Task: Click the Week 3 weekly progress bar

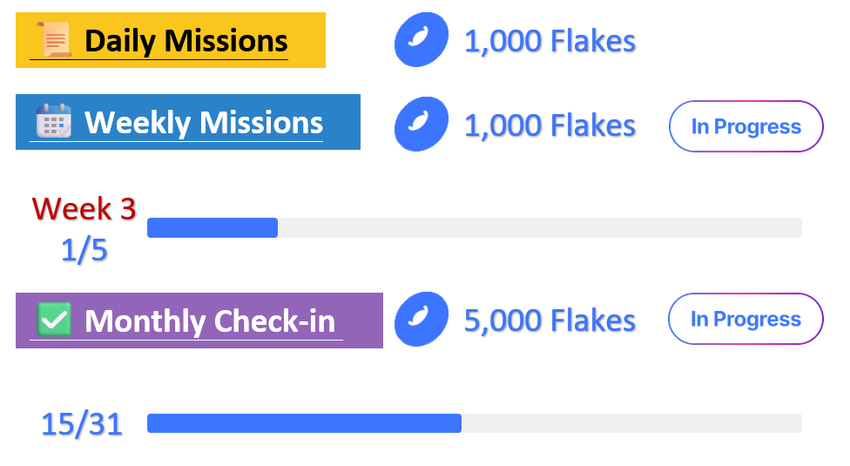Action: 474,228
